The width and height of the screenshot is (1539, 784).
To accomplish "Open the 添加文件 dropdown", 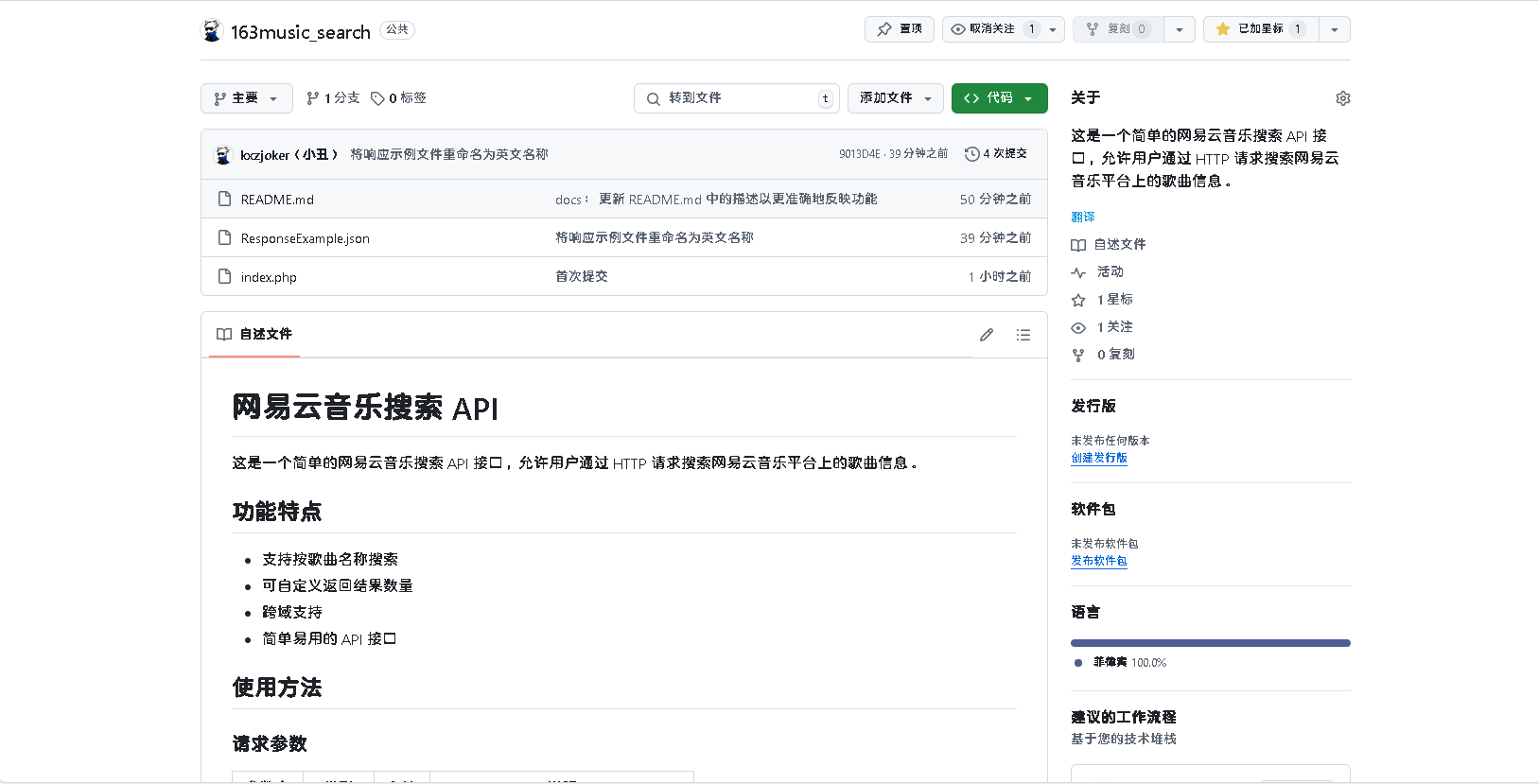I will click(896, 98).
